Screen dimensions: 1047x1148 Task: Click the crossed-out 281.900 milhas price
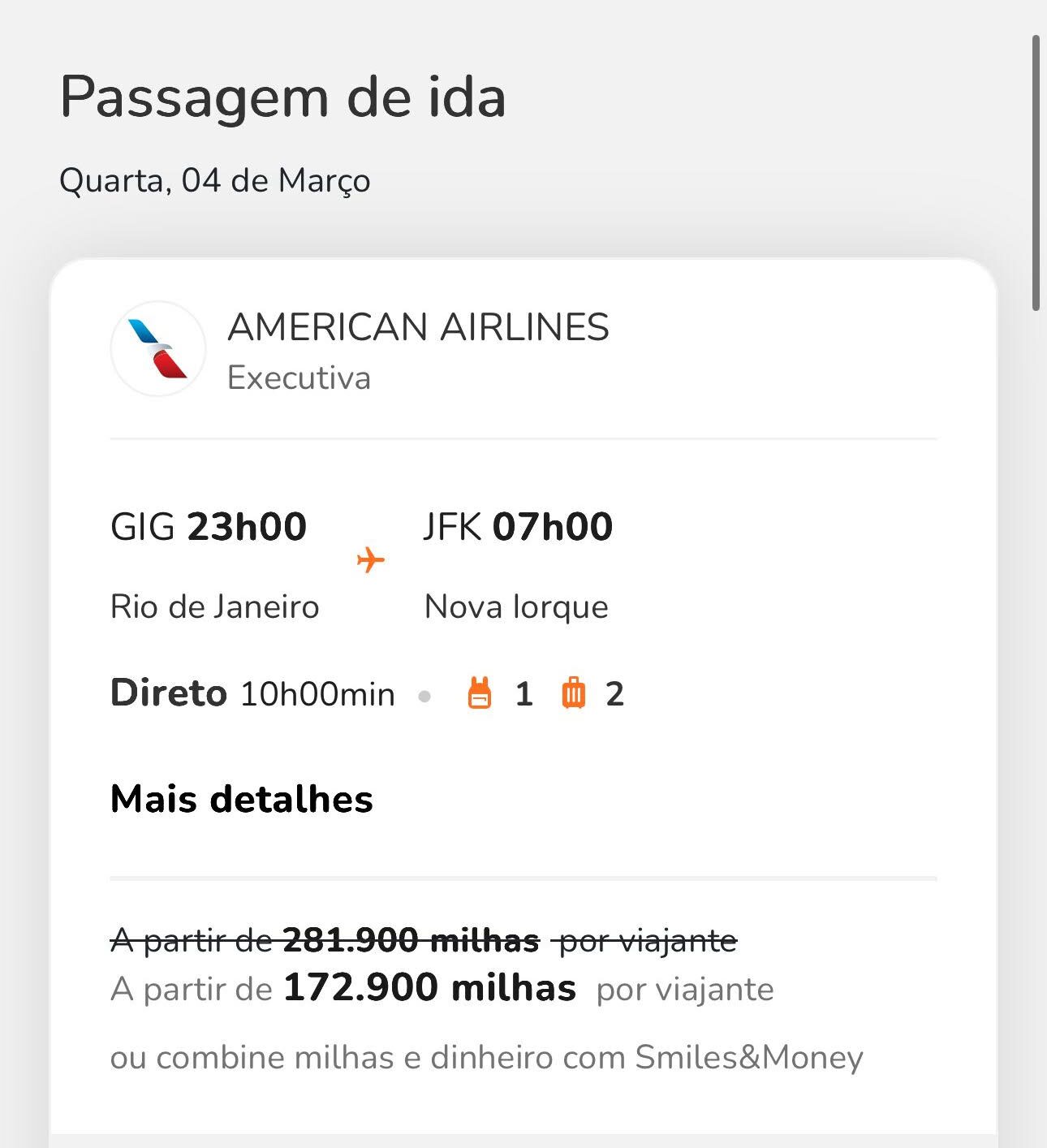point(411,940)
